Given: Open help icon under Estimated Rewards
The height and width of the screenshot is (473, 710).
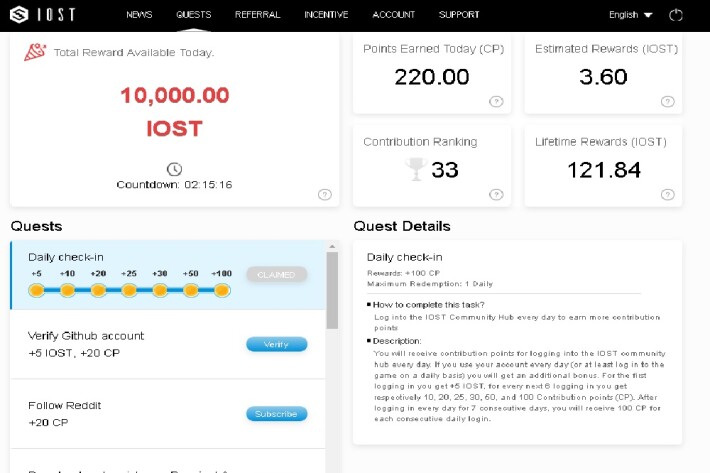Looking at the screenshot, I should [667, 101].
